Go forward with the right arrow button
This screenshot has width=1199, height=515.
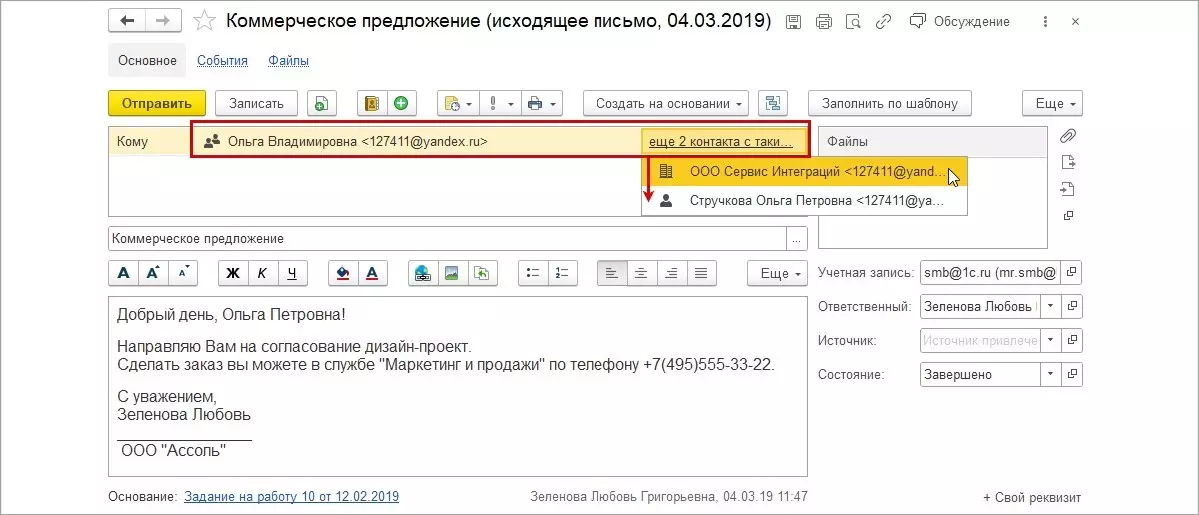click(x=163, y=21)
